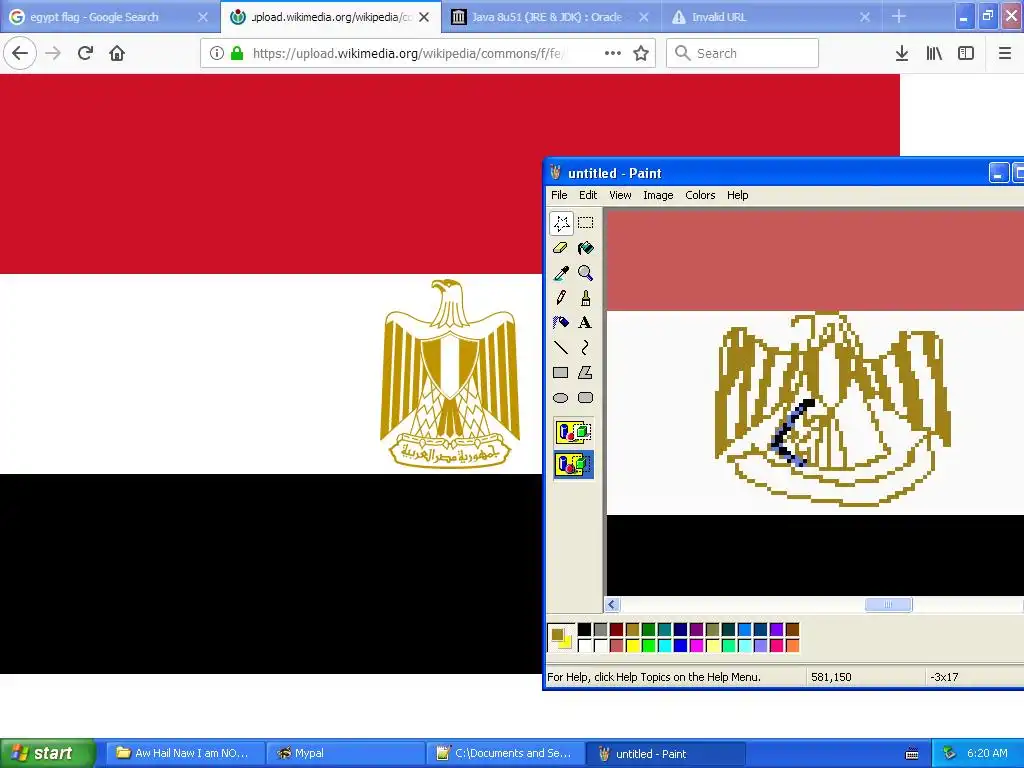This screenshot has width=1024, height=768.
Task: Reload the current page in Firefox
Action: pyautogui.click(x=85, y=54)
